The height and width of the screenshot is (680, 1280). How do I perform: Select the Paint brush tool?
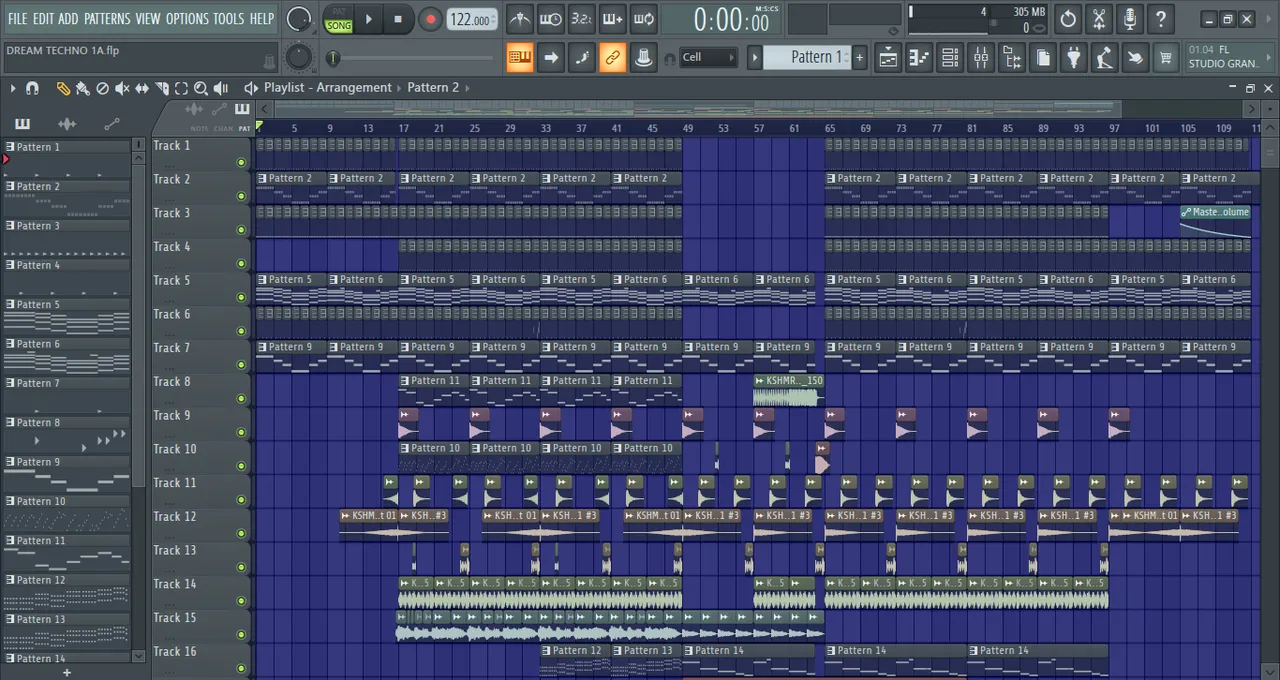click(82, 88)
